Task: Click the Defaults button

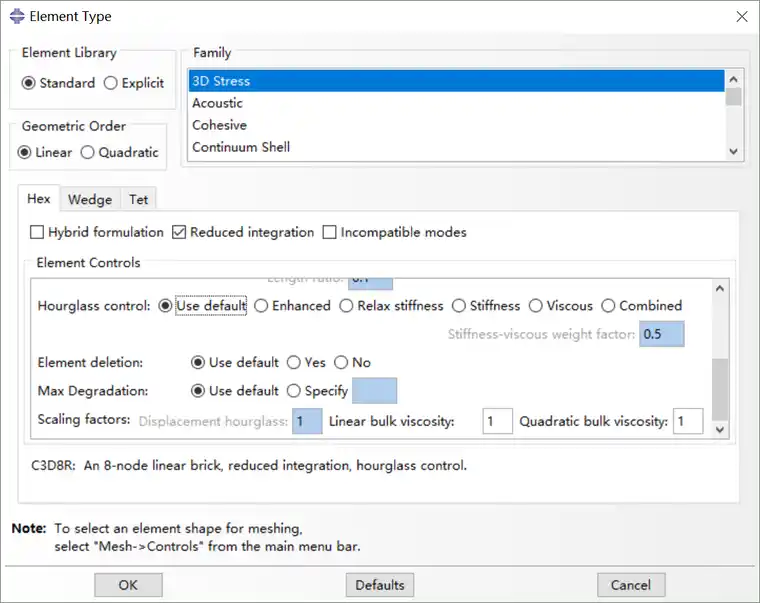Action: click(380, 585)
